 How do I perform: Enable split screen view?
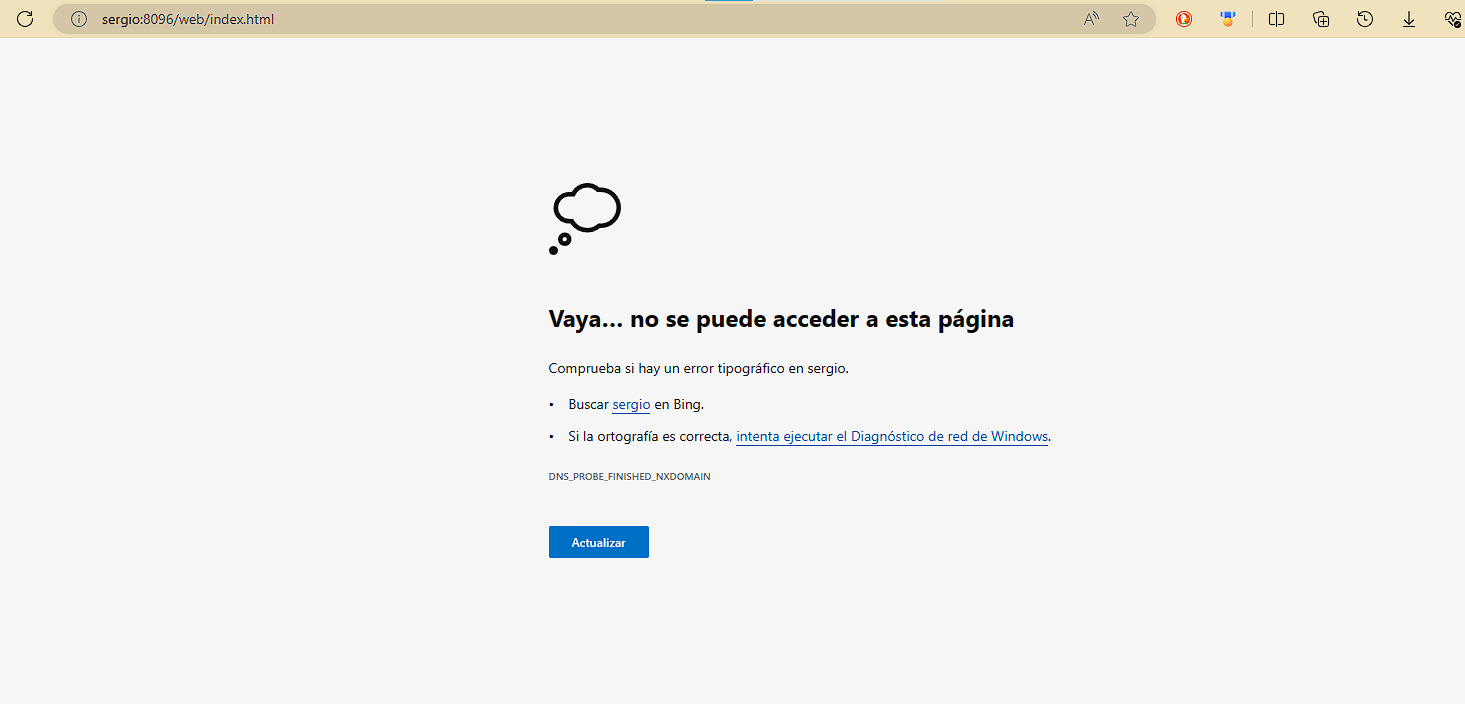1276,19
